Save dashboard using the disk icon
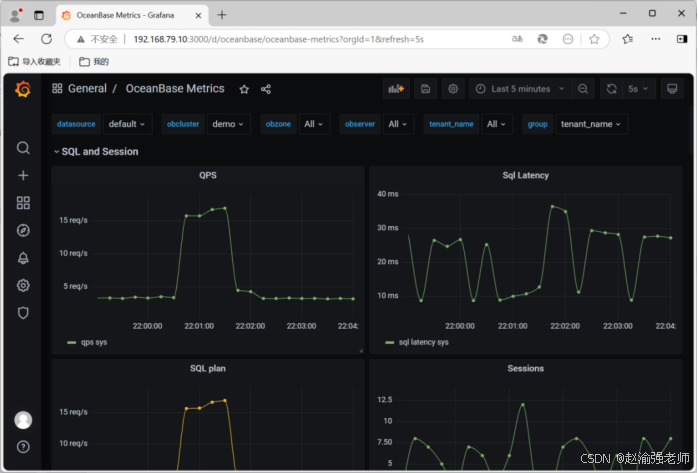The image size is (698, 473). pos(425,89)
